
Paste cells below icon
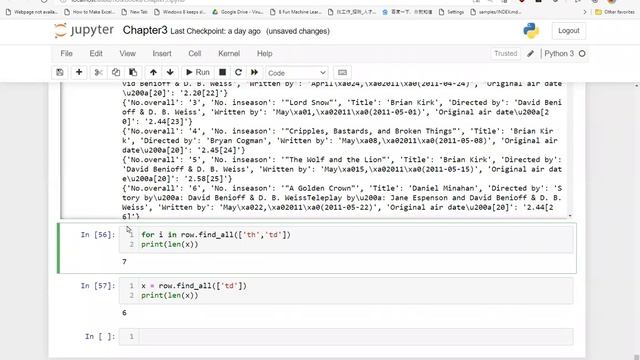point(133,73)
